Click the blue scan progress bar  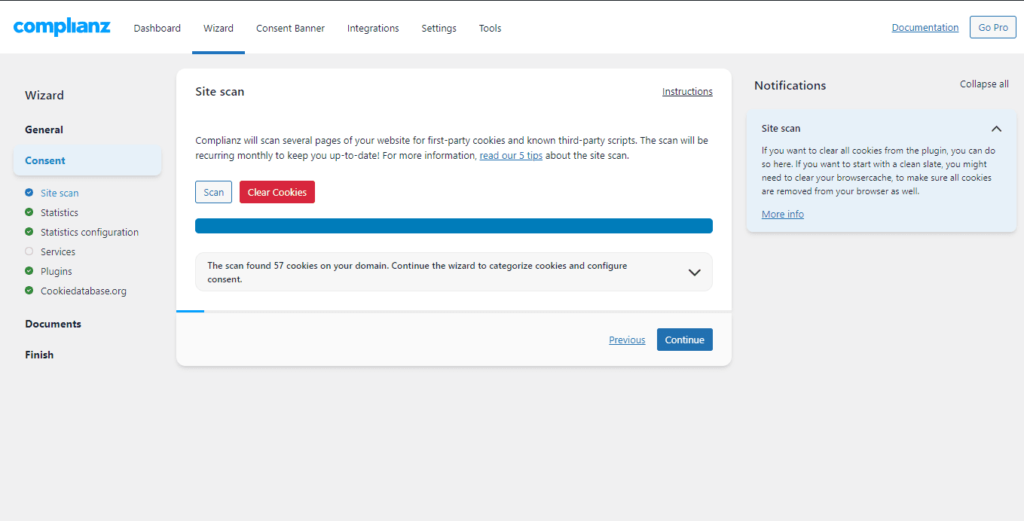pos(453,226)
